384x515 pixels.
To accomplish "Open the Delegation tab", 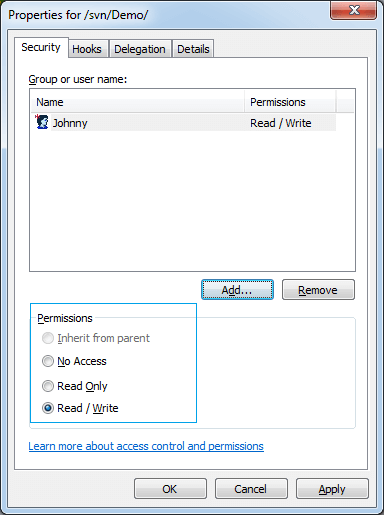I will point(140,49).
